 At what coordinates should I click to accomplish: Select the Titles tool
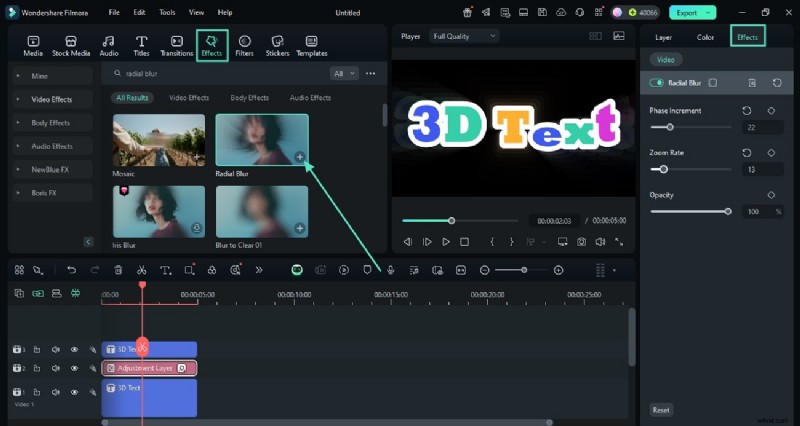point(141,45)
